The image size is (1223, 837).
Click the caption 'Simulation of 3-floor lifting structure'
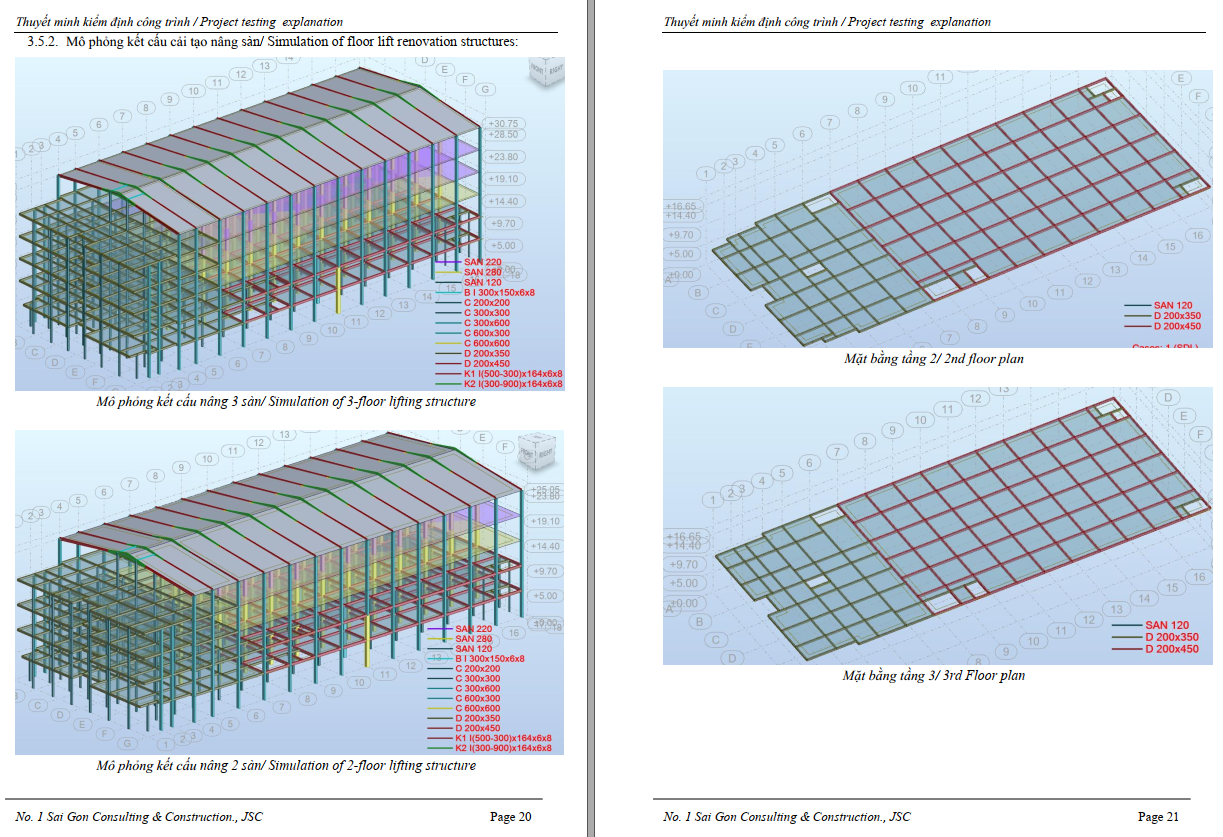285,401
